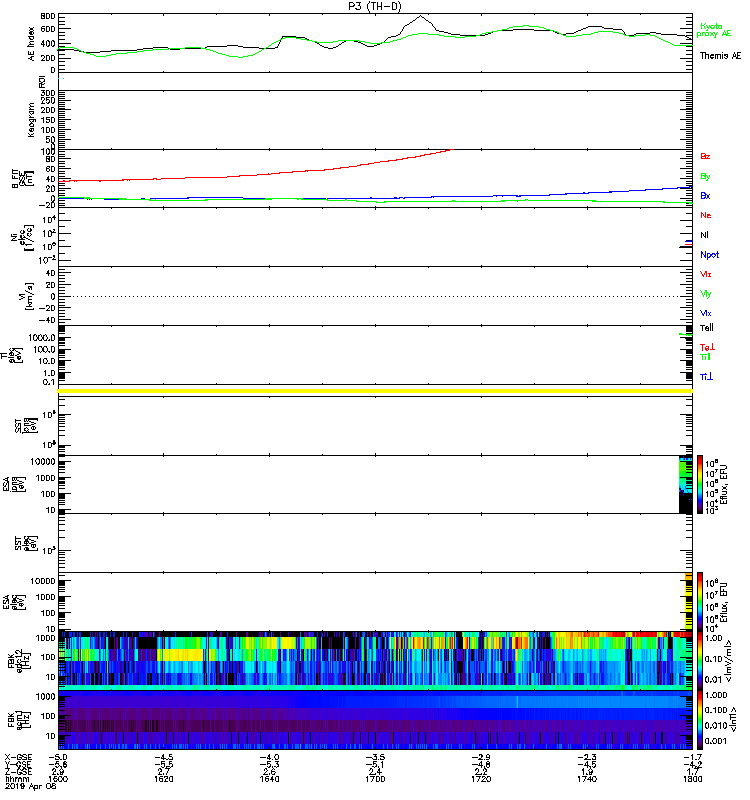Select the red Ne legend label

pyautogui.click(x=706, y=215)
